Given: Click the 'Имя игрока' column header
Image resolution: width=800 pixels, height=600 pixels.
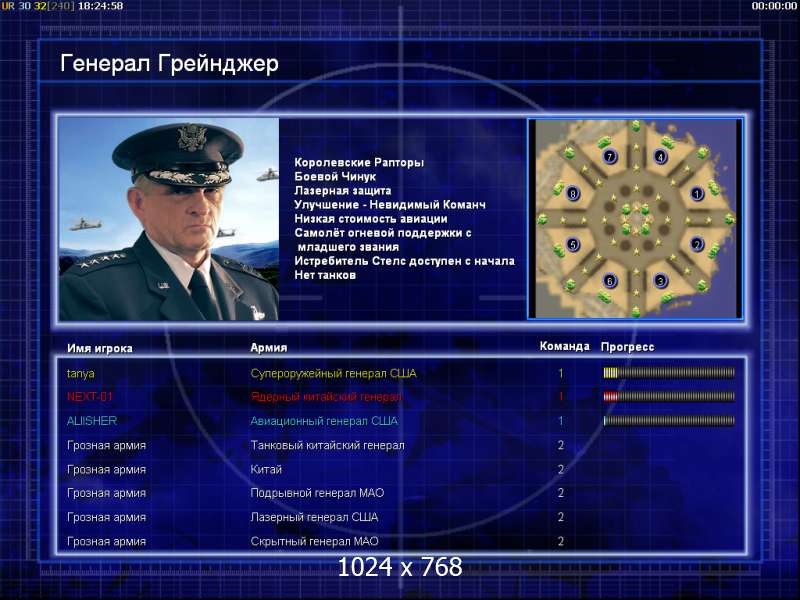Looking at the screenshot, I should [100, 348].
